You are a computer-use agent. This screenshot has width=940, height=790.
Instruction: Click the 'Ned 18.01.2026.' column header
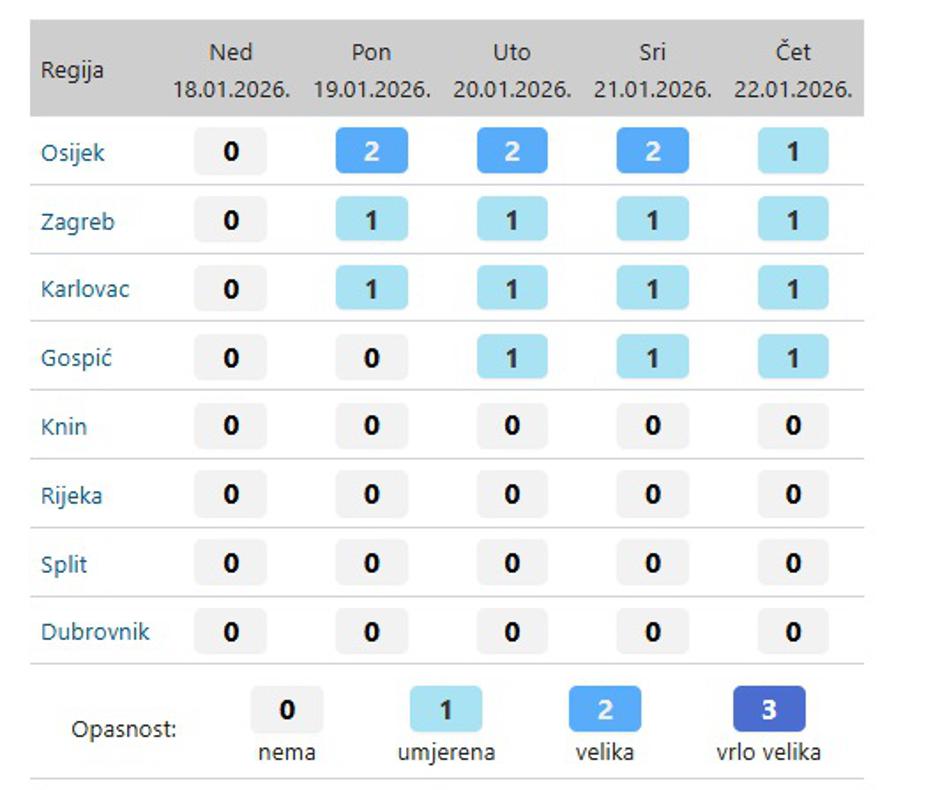tap(231, 70)
